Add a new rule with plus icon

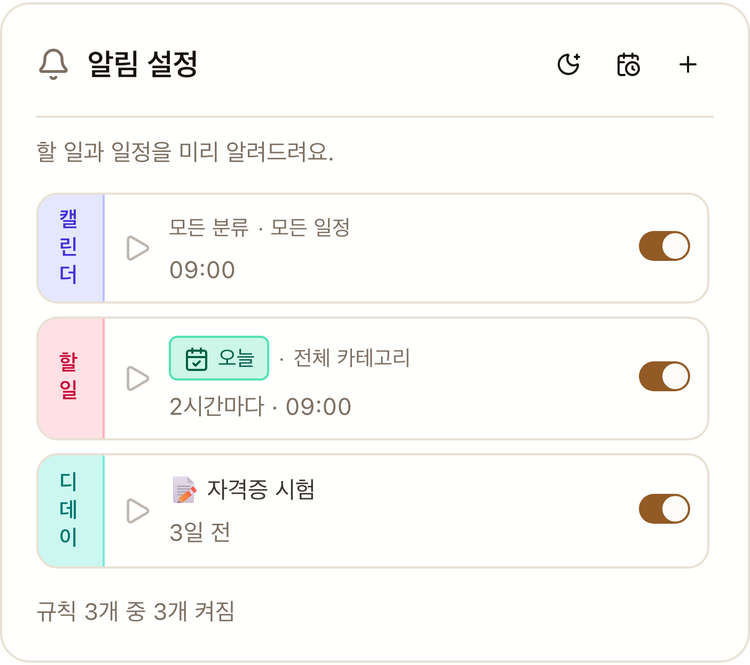tap(688, 64)
